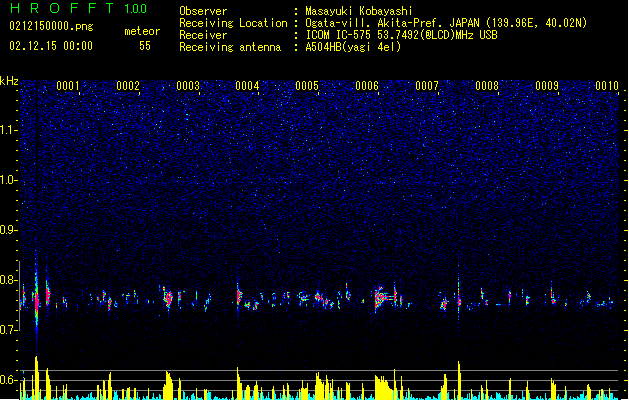Click the kHz axis unit label

pyautogui.click(x=9, y=81)
